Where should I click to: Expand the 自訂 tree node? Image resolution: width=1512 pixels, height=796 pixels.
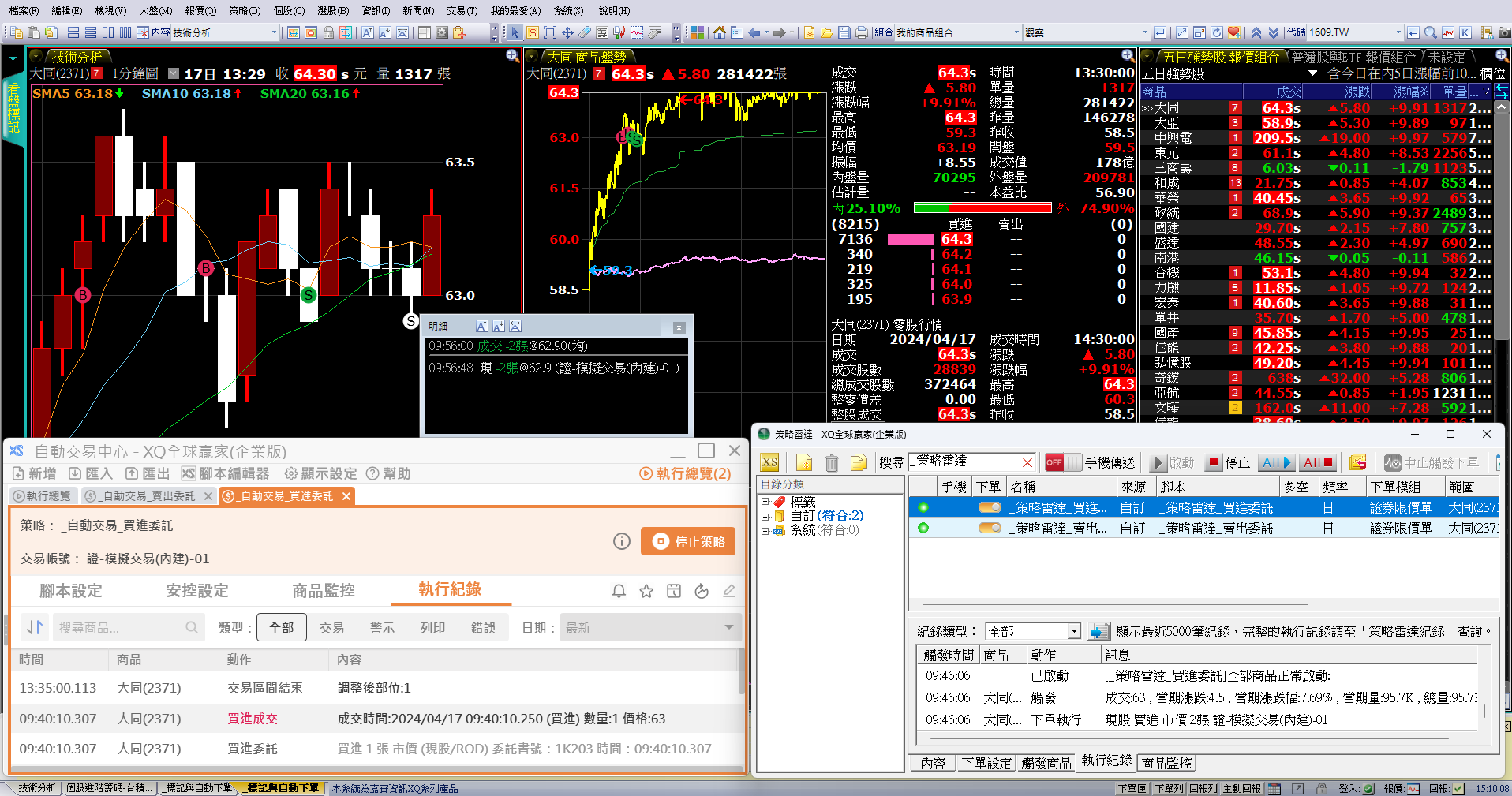click(x=765, y=516)
